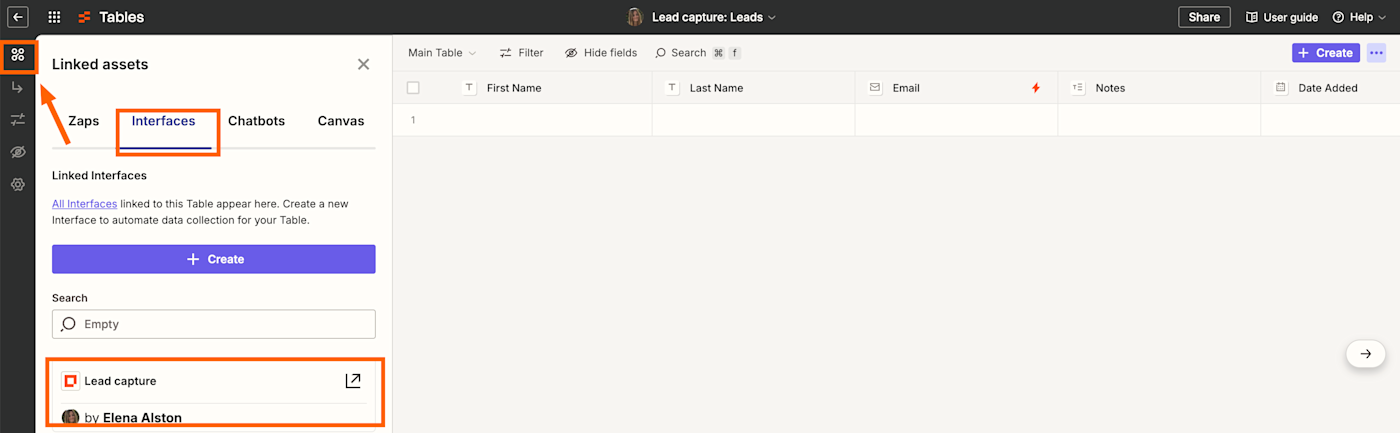
Task: Go back with the left arrow button
Action: (18, 17)
